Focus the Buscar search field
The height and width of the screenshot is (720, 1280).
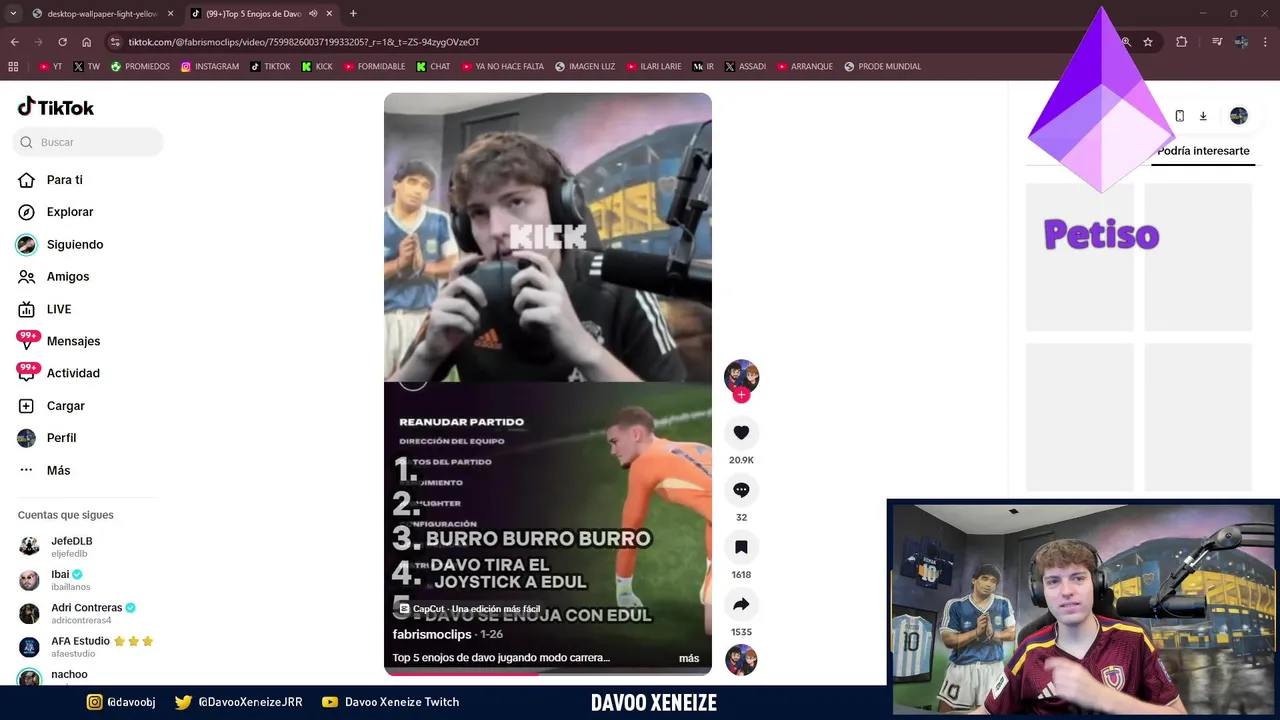click(x=88, y=142)
